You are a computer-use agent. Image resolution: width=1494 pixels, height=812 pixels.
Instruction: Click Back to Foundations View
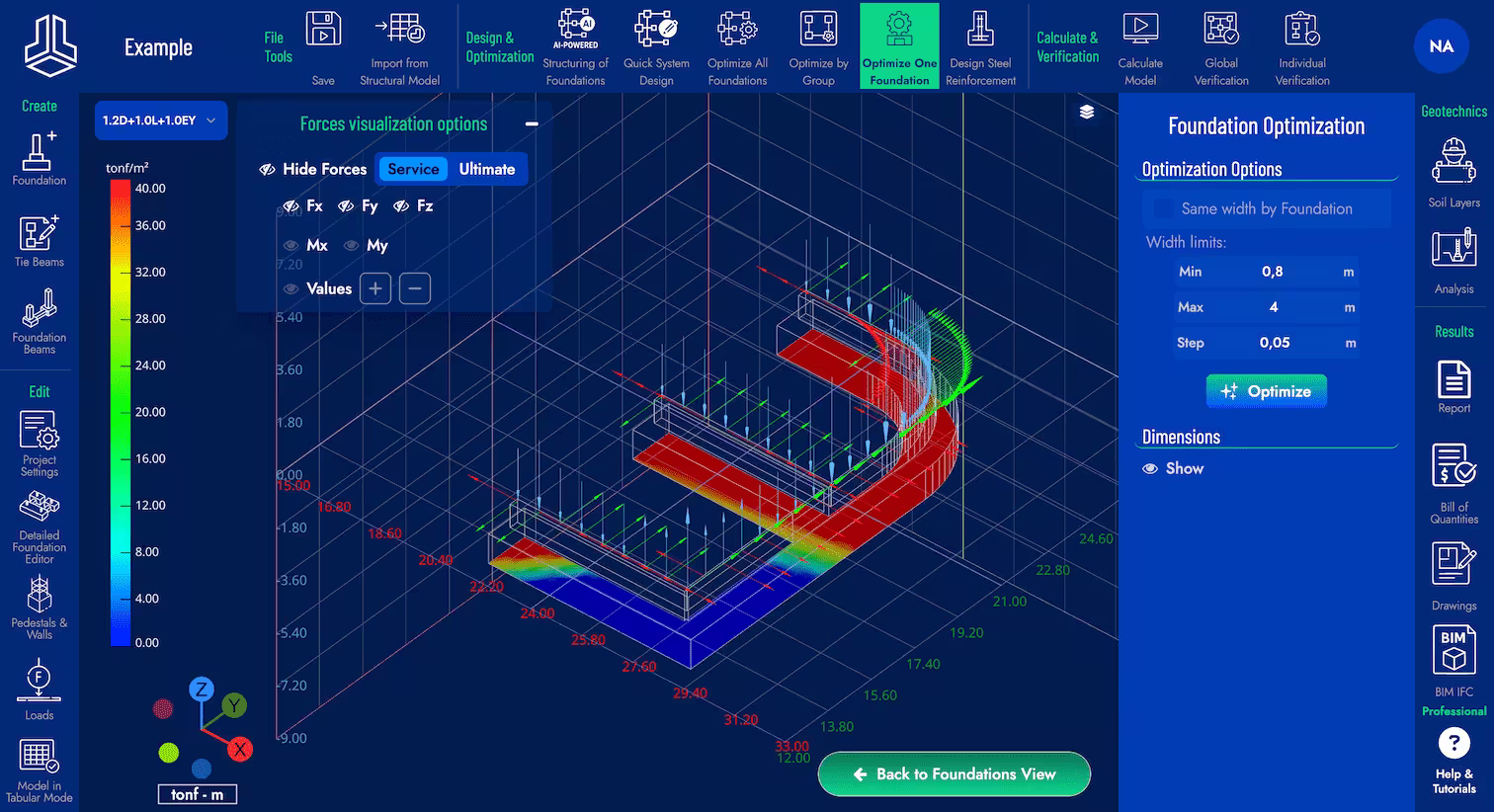click(x=952, y=773)
